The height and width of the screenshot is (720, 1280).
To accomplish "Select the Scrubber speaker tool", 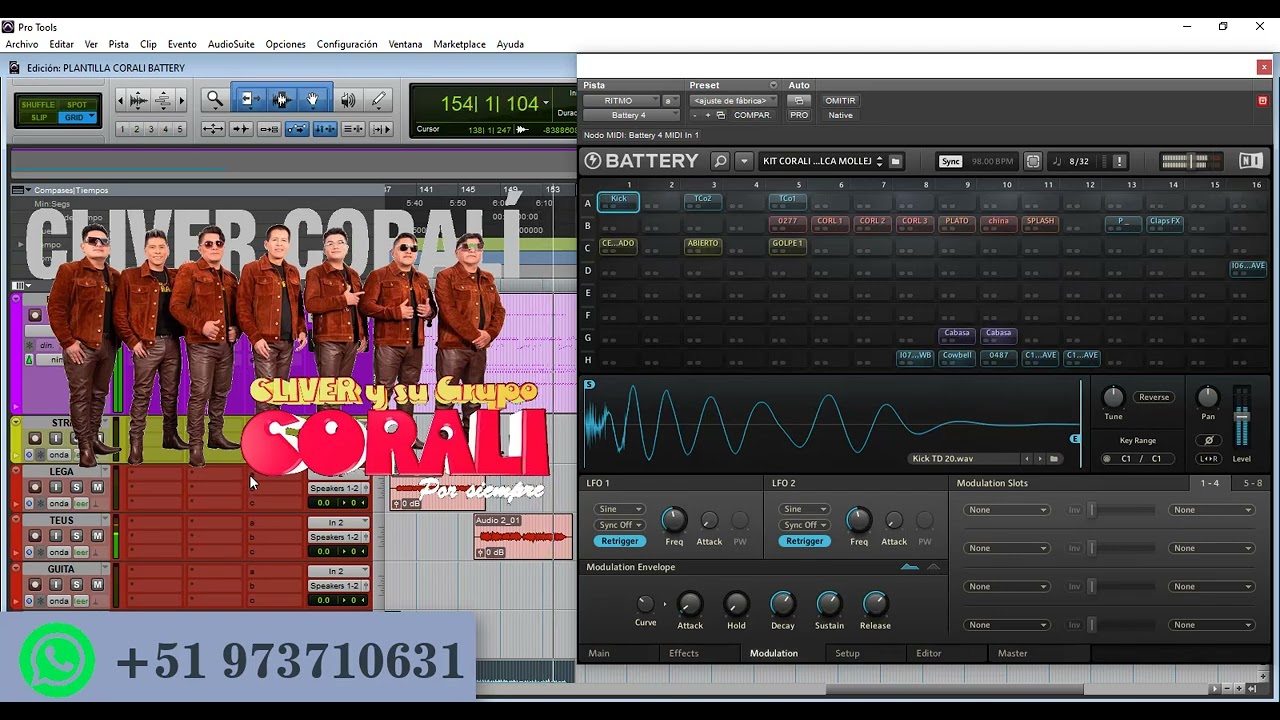I will pos(348,100).
